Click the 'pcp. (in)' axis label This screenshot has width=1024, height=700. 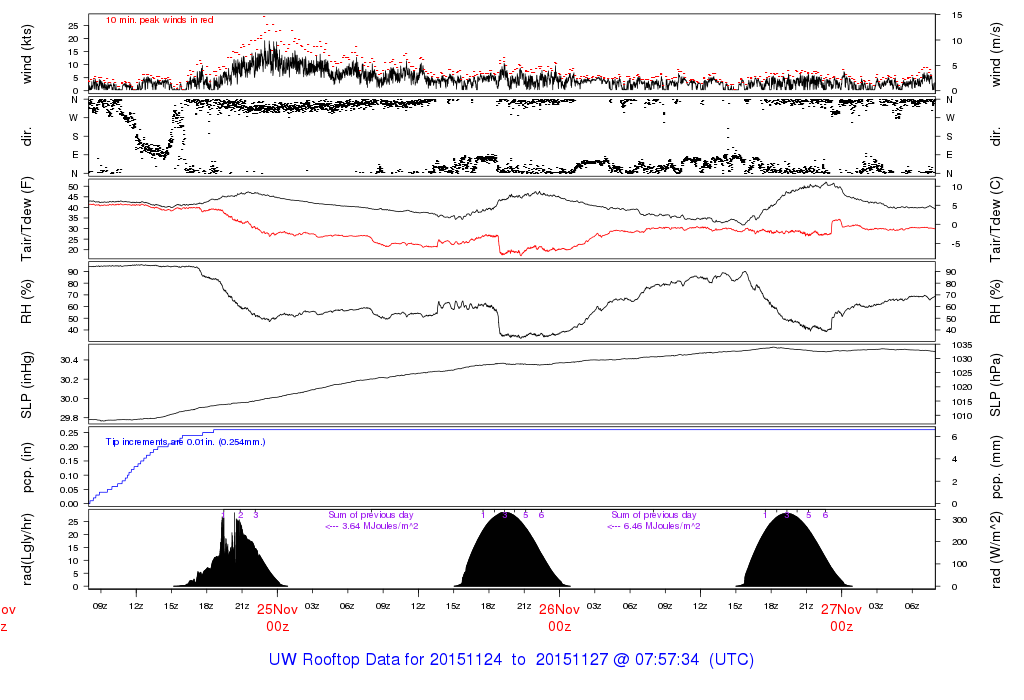(26, 468)
